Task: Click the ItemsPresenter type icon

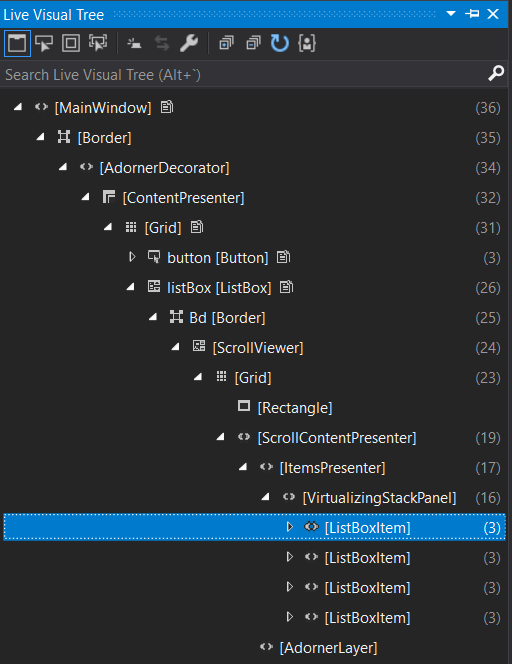Action: [266, 467]
